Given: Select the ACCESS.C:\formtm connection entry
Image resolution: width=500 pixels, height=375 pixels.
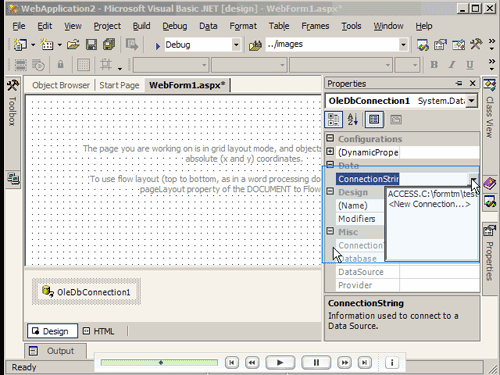Looking at the screenshot, I should (432, 194).
